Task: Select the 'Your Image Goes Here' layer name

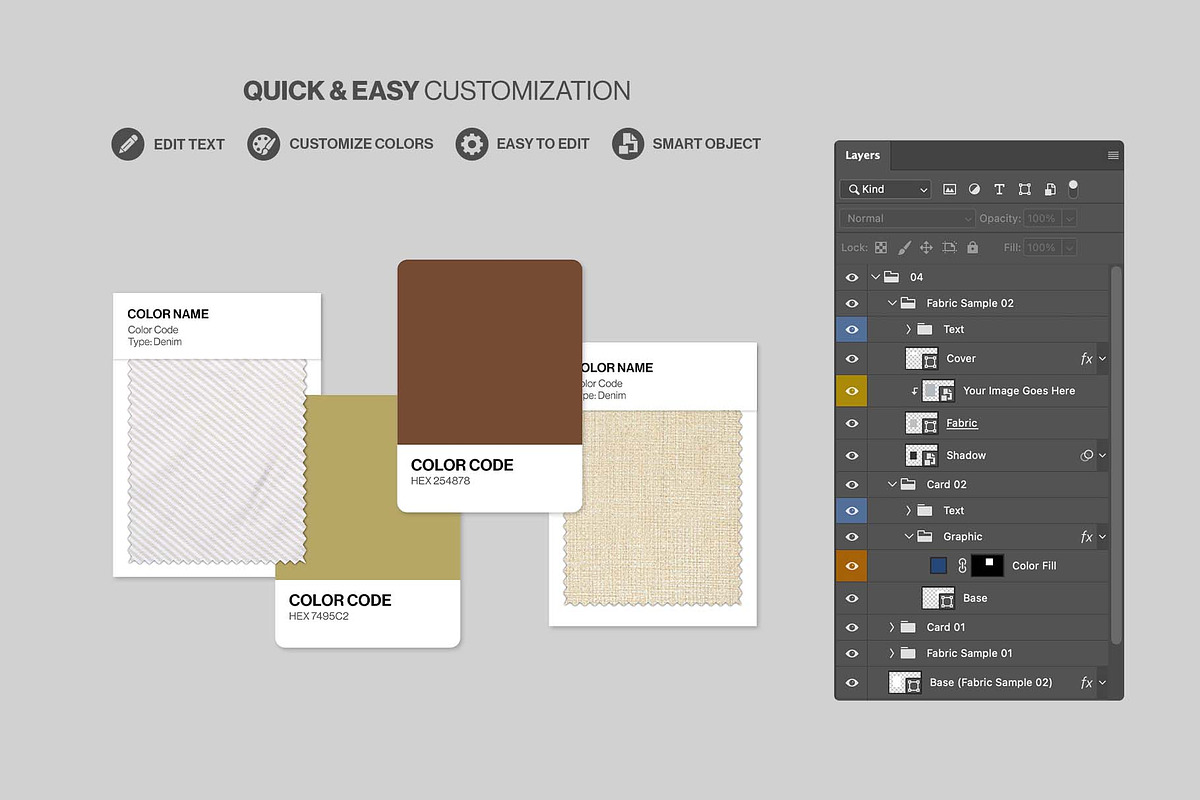Action: click(x=1019, y=391)
